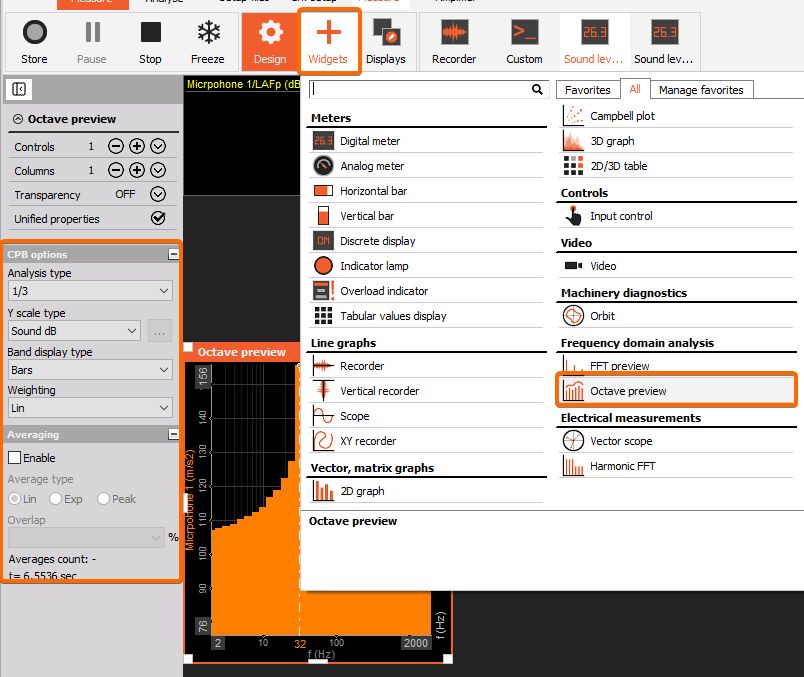Increase the Columns count
This screenshot has width=804, height=677.
[x=137, y=170]
